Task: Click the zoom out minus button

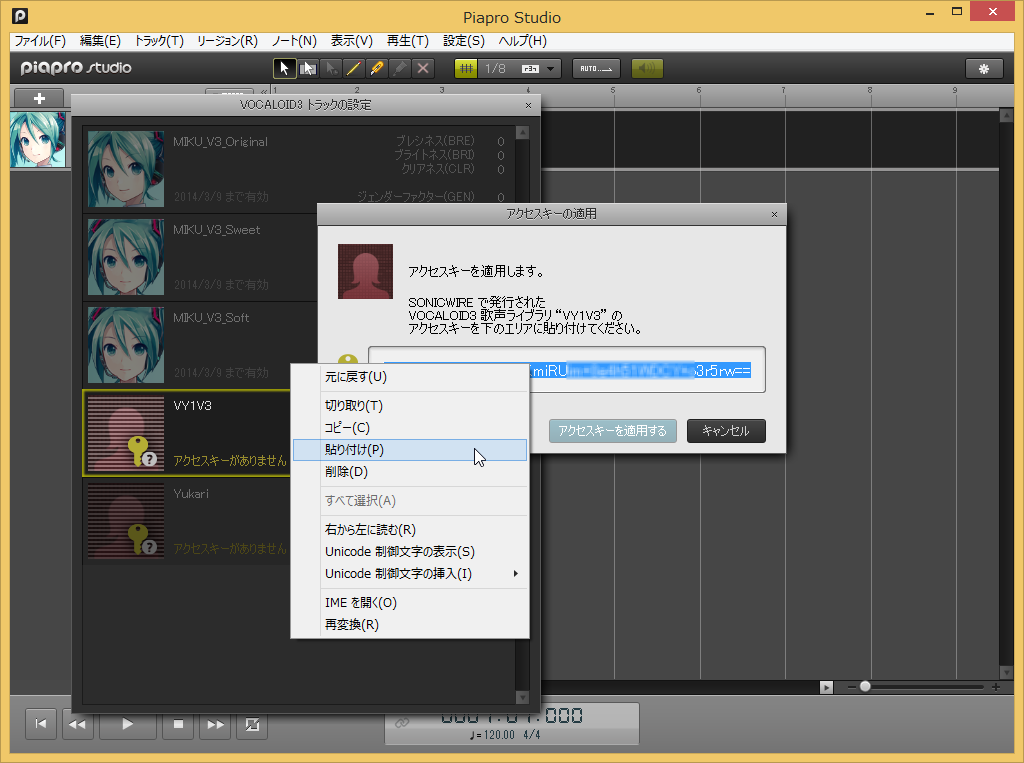Action: (852, 687)
